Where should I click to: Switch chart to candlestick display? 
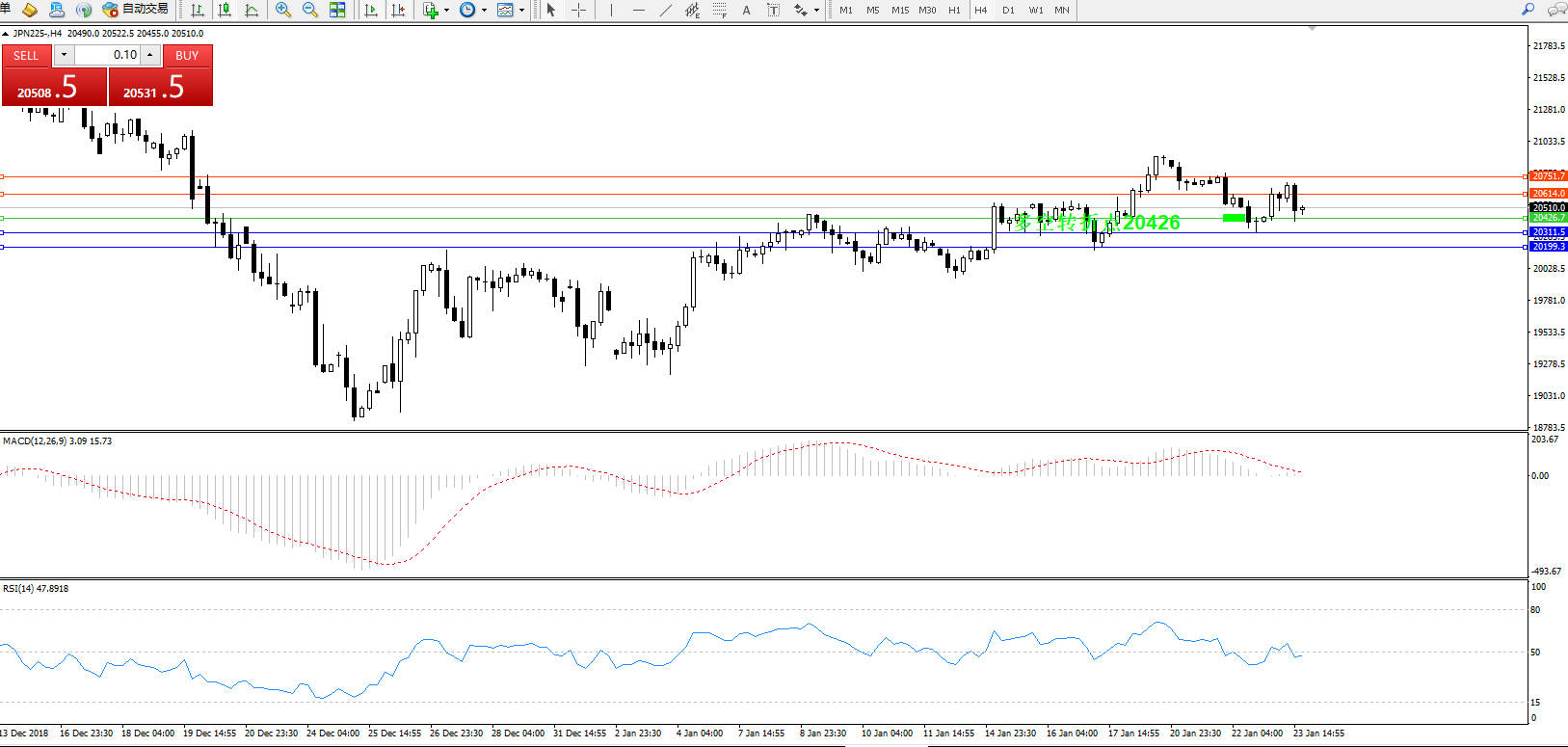[225, 10]
